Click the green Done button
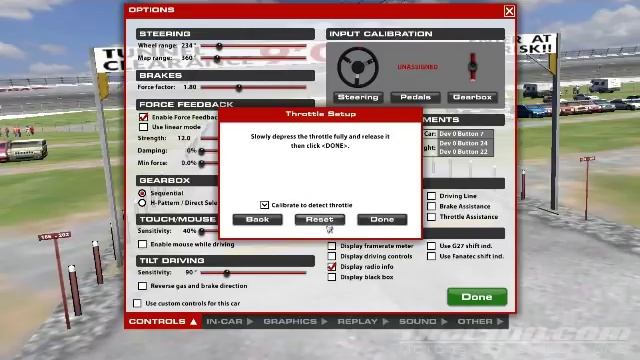Viewport: 640px width, 360px height. (x=477, y=297)
